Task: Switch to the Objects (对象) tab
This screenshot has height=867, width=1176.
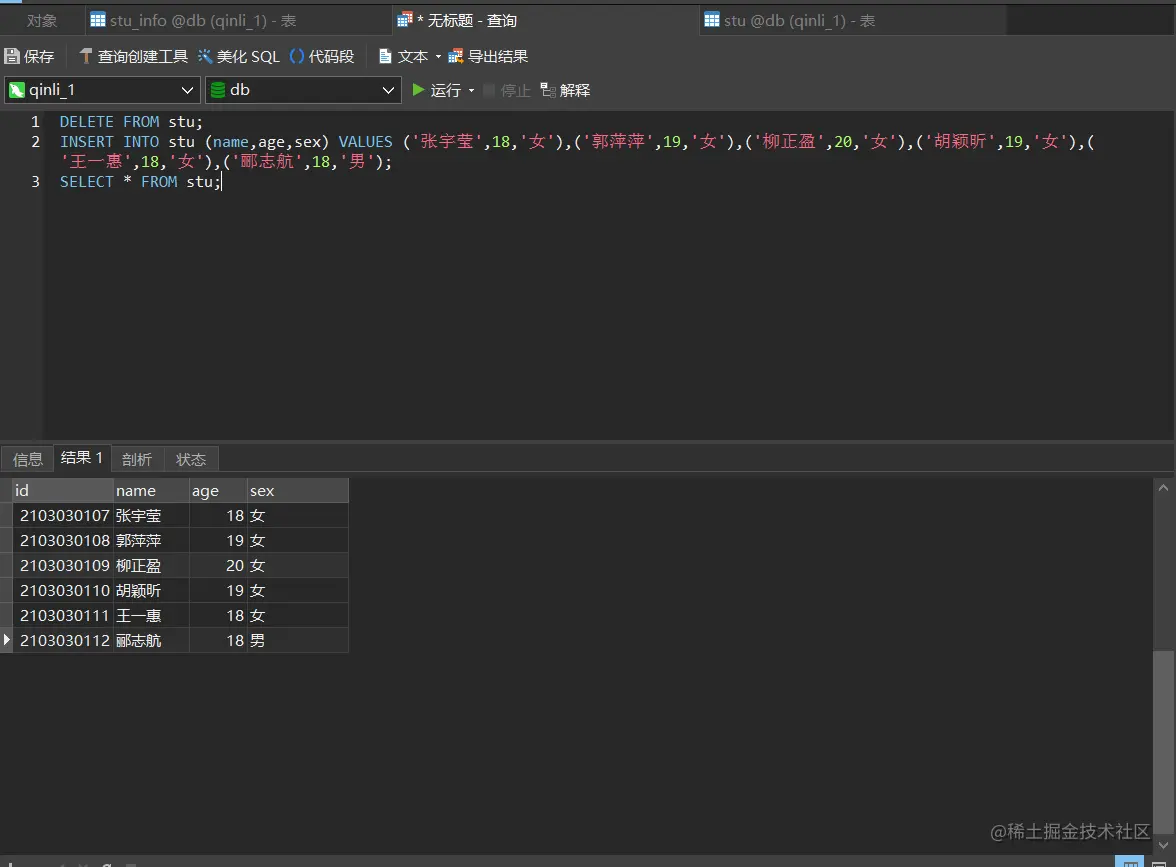Action: click(42, 21)
